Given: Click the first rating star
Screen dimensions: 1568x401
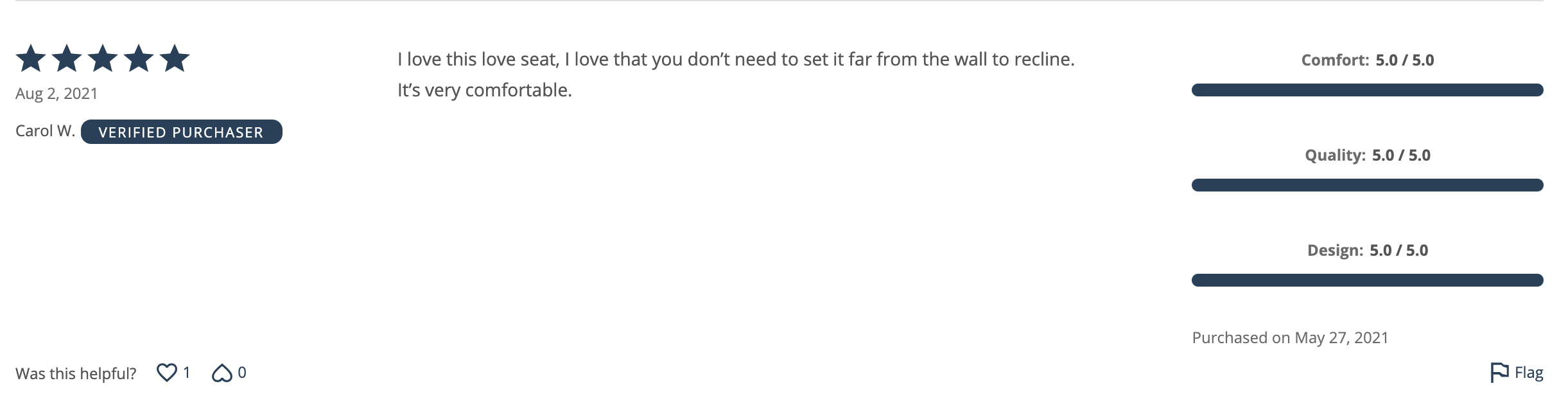Looking at the screenshot, I should [x=31, y=58].
